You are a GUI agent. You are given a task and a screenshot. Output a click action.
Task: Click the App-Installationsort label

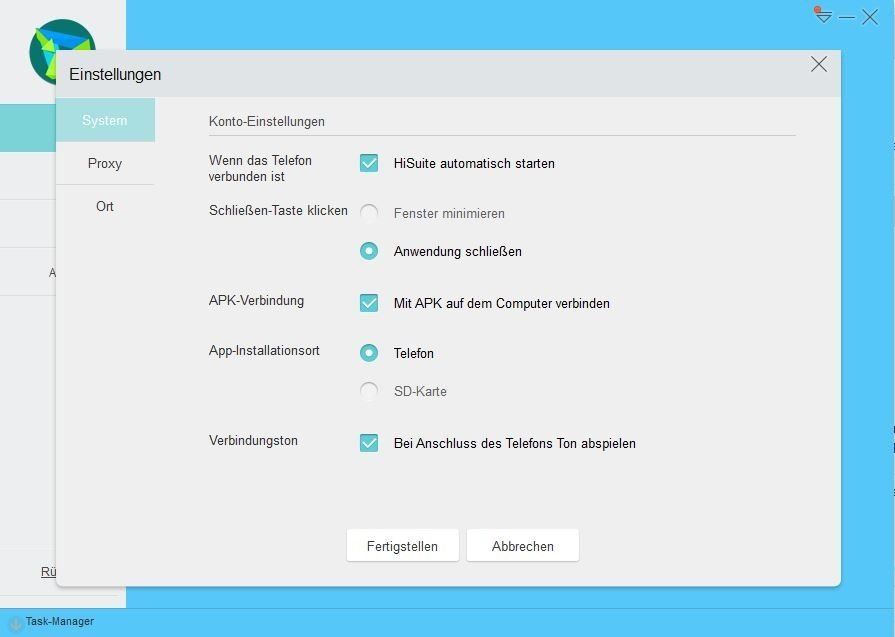[264, 350]
